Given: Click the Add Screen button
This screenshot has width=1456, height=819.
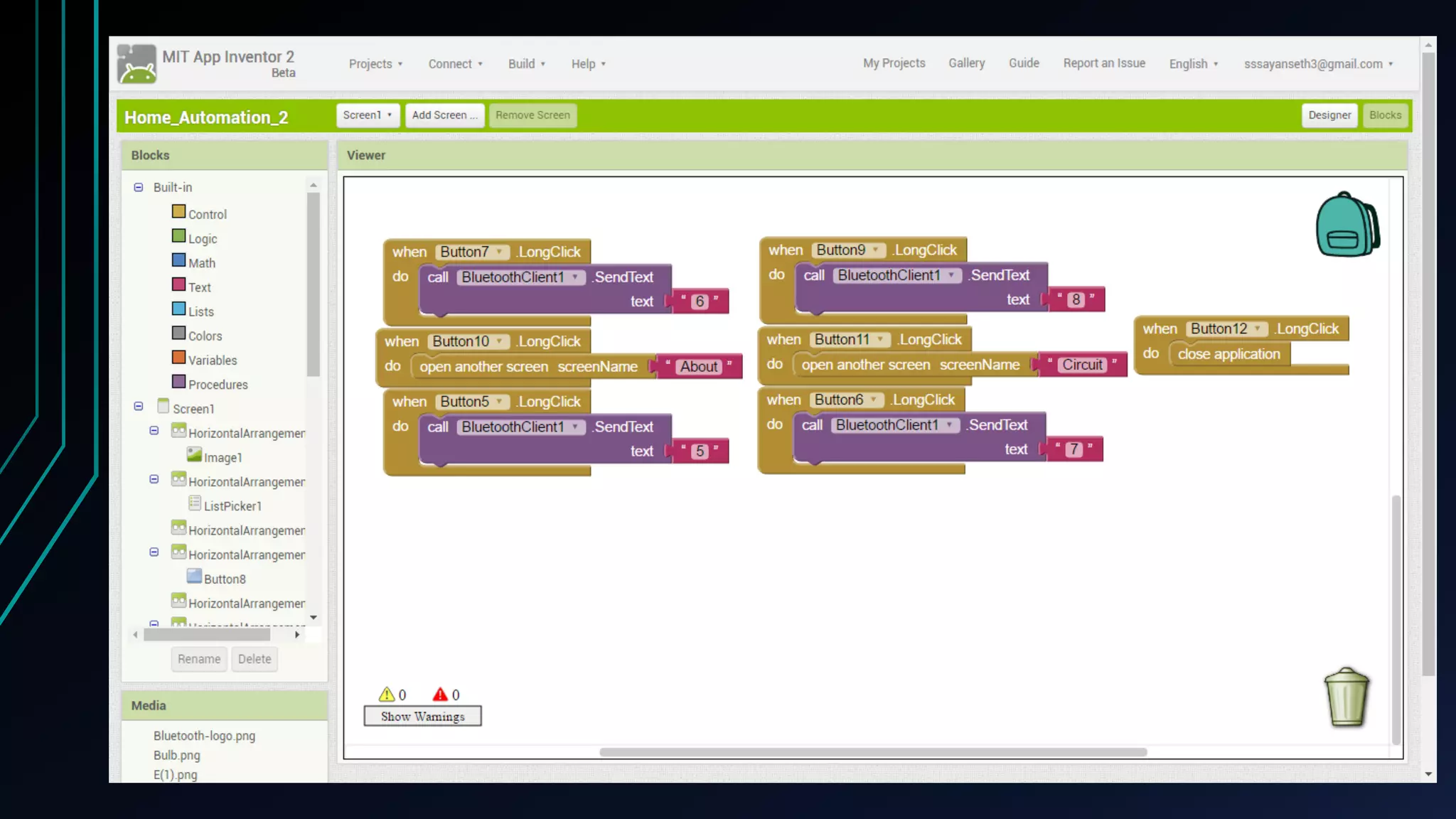Looking at the screenshot, I should (444, 115).
